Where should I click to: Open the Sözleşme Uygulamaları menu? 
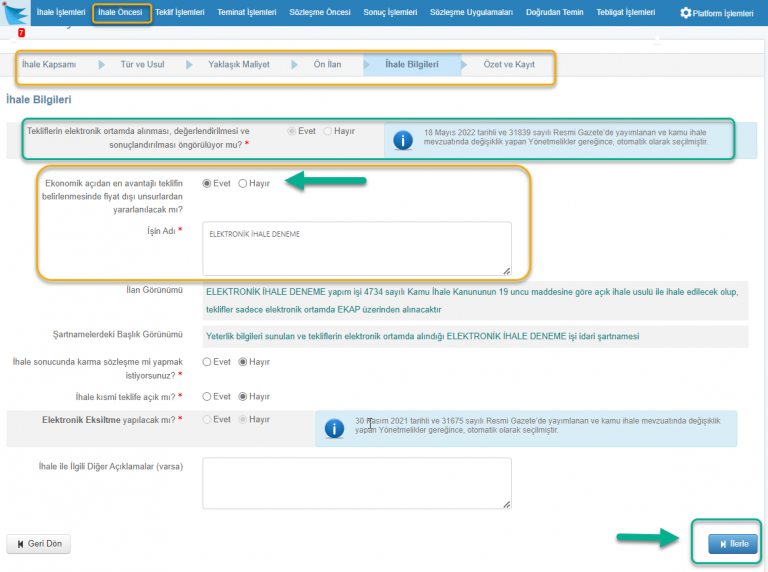click(x=471, y=13)
